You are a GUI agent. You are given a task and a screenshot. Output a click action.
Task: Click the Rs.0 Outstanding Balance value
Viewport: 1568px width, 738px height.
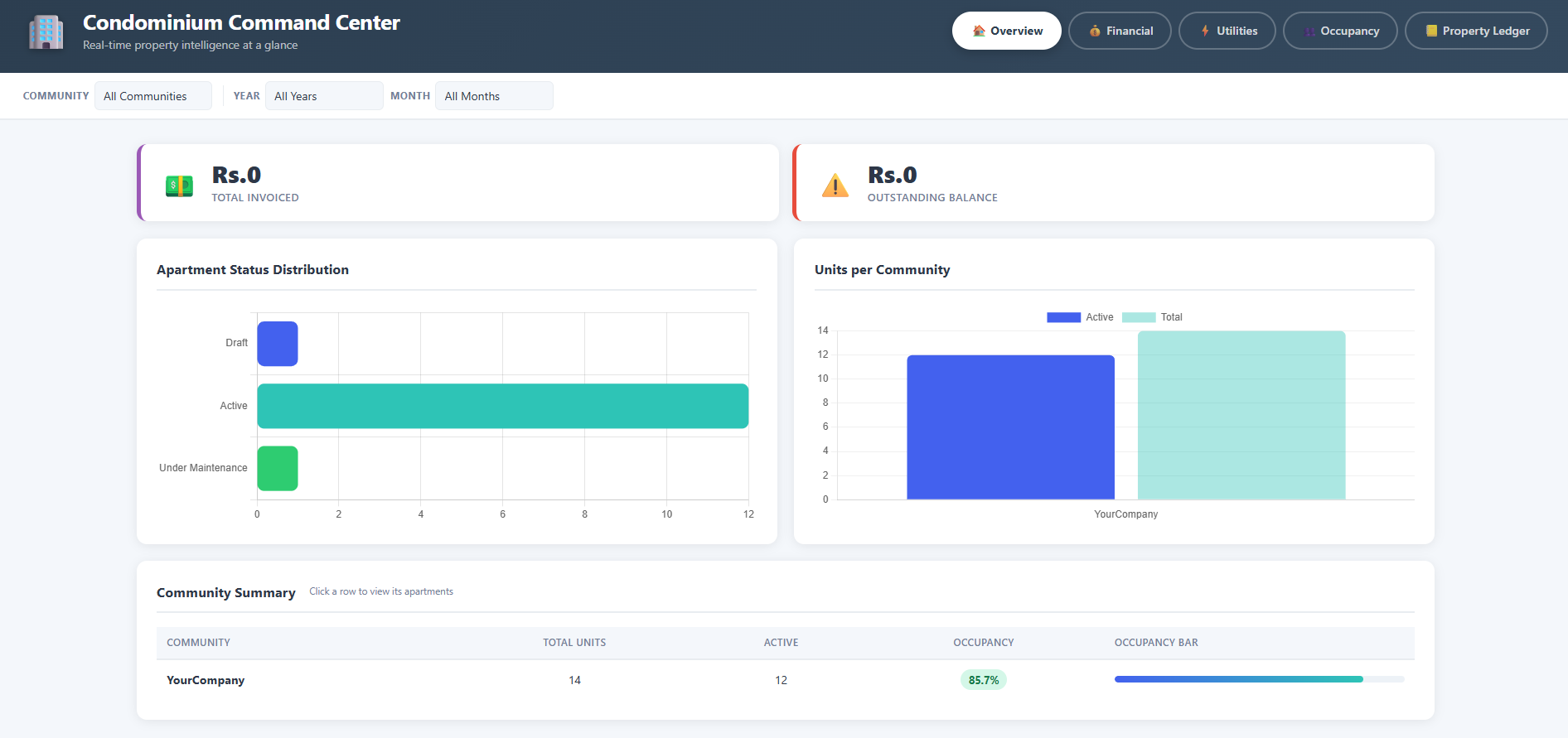893,175
